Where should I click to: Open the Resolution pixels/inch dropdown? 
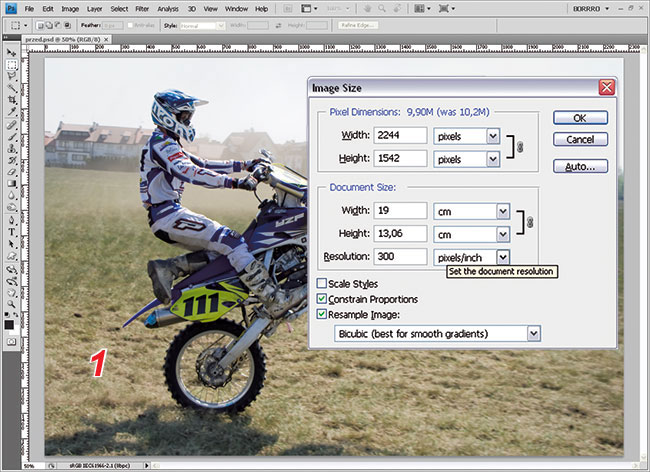[502, 257]
